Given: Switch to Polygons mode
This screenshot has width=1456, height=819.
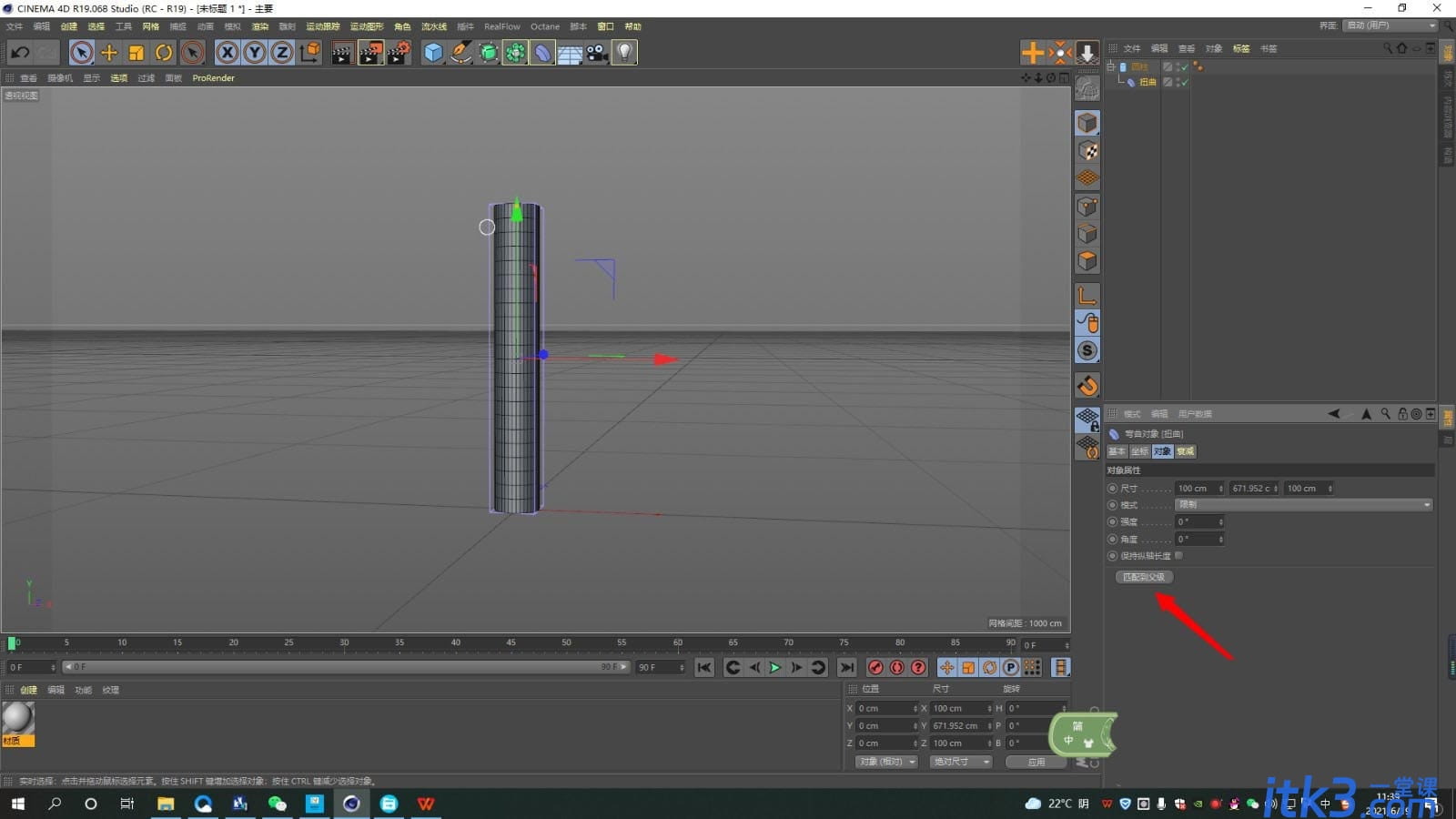Looking at the screenshot, I should (x=1087, y=261).
